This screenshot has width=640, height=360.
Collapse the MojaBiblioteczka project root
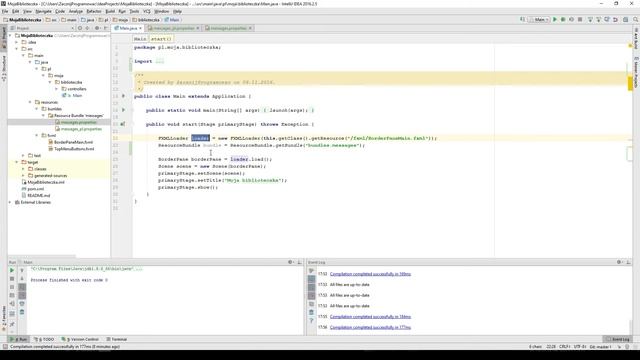(x=10, y=36)
